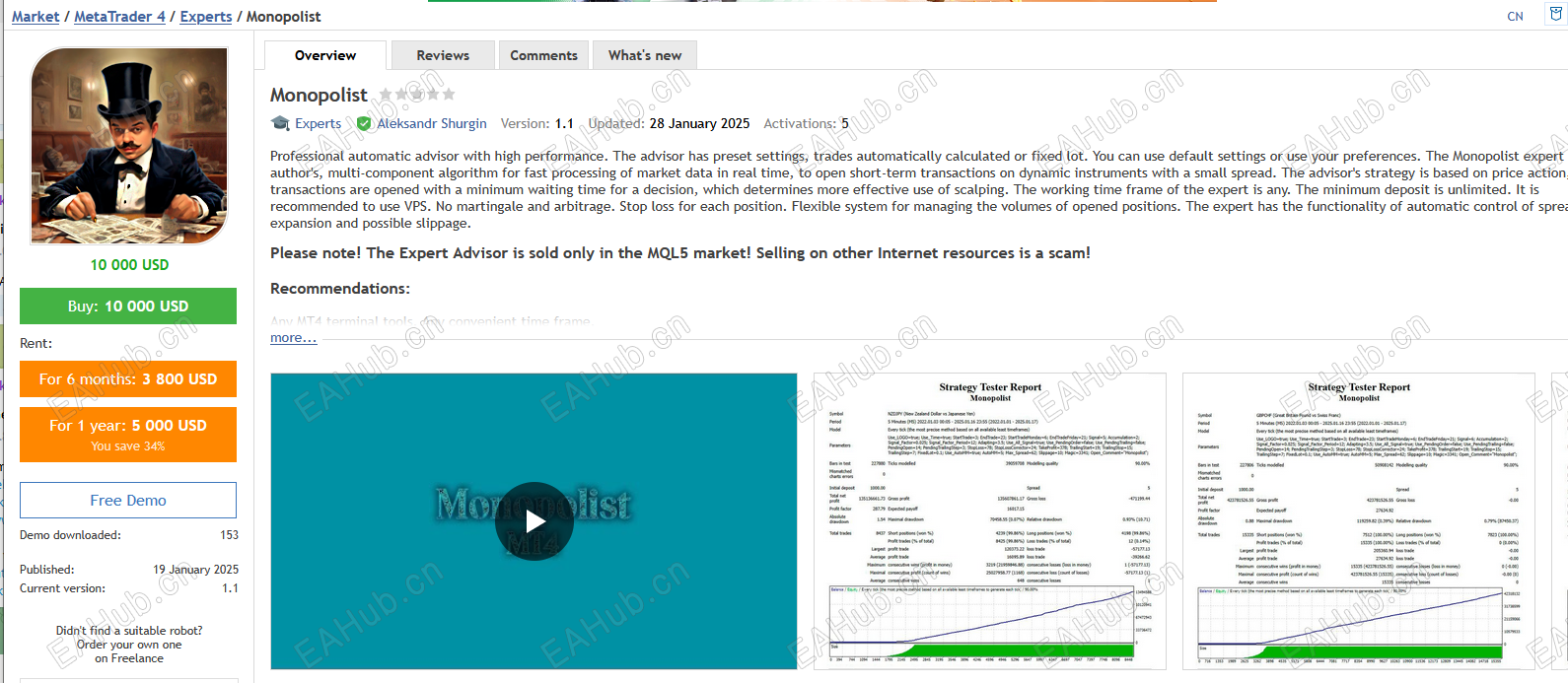This screenshot has height=683, width=1568.
Task: Click the Buy: 10 000 USD button
Action: point(128,306)
